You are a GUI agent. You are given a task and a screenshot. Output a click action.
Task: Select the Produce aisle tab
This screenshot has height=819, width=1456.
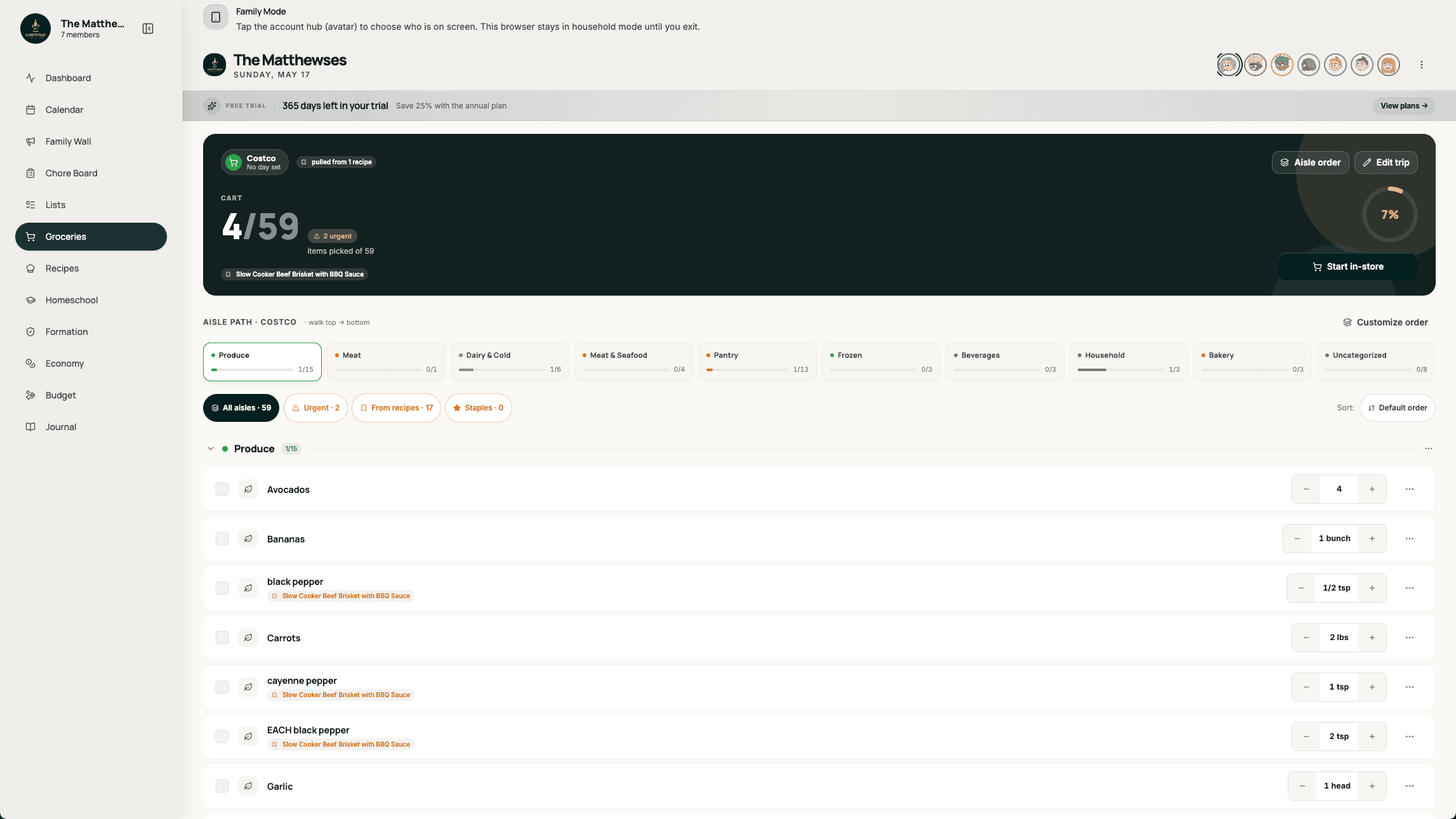coord(262,362)
